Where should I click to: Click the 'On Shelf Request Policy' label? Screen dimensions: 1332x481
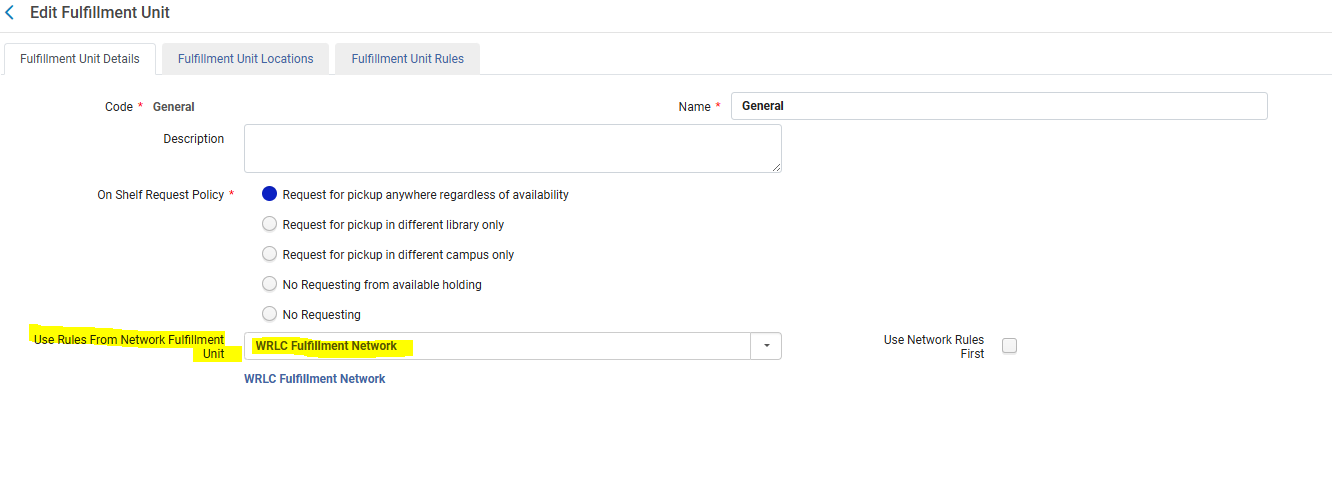click(x=160, y=195)
